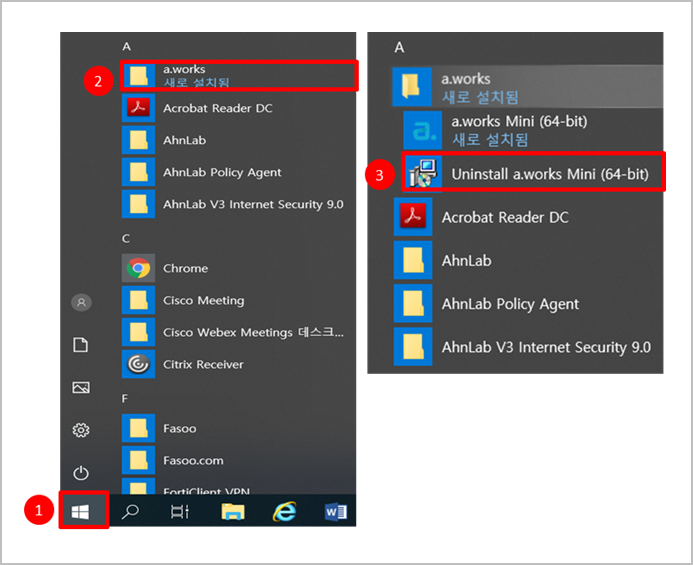Expand the Fasoo.com folder

(239, 460)
